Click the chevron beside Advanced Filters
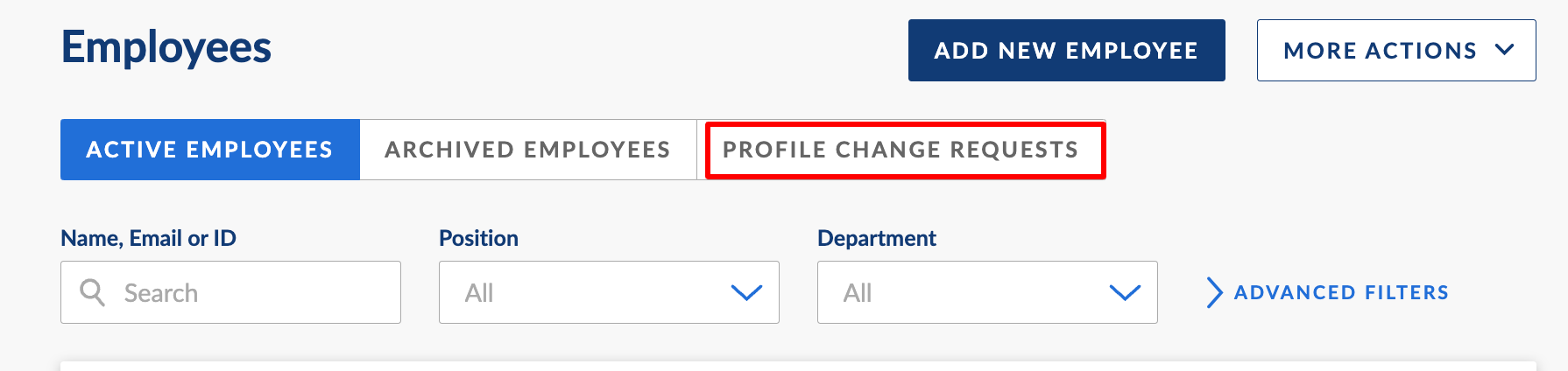The image size is (1568, 371). pos(1214,292)
